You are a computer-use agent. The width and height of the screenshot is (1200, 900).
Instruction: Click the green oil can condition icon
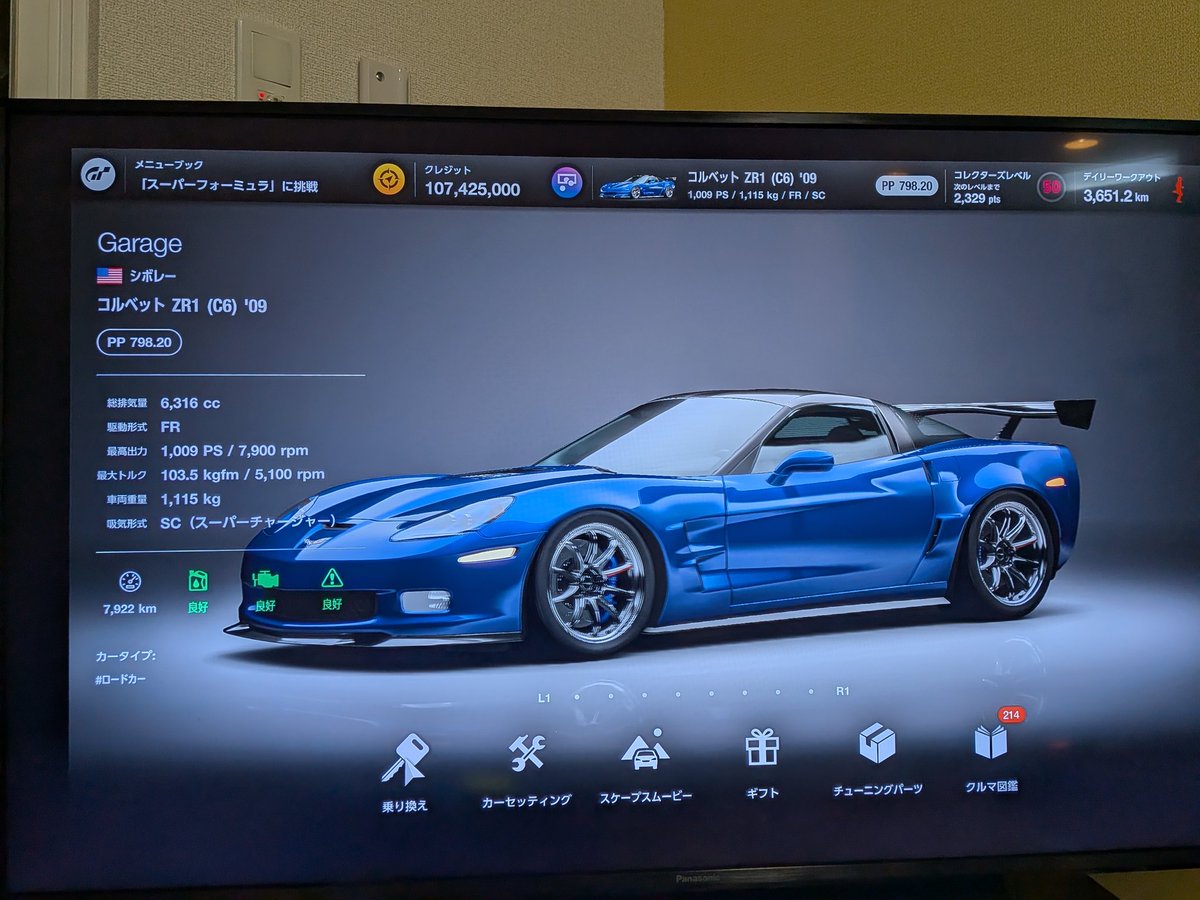point(198,581)
